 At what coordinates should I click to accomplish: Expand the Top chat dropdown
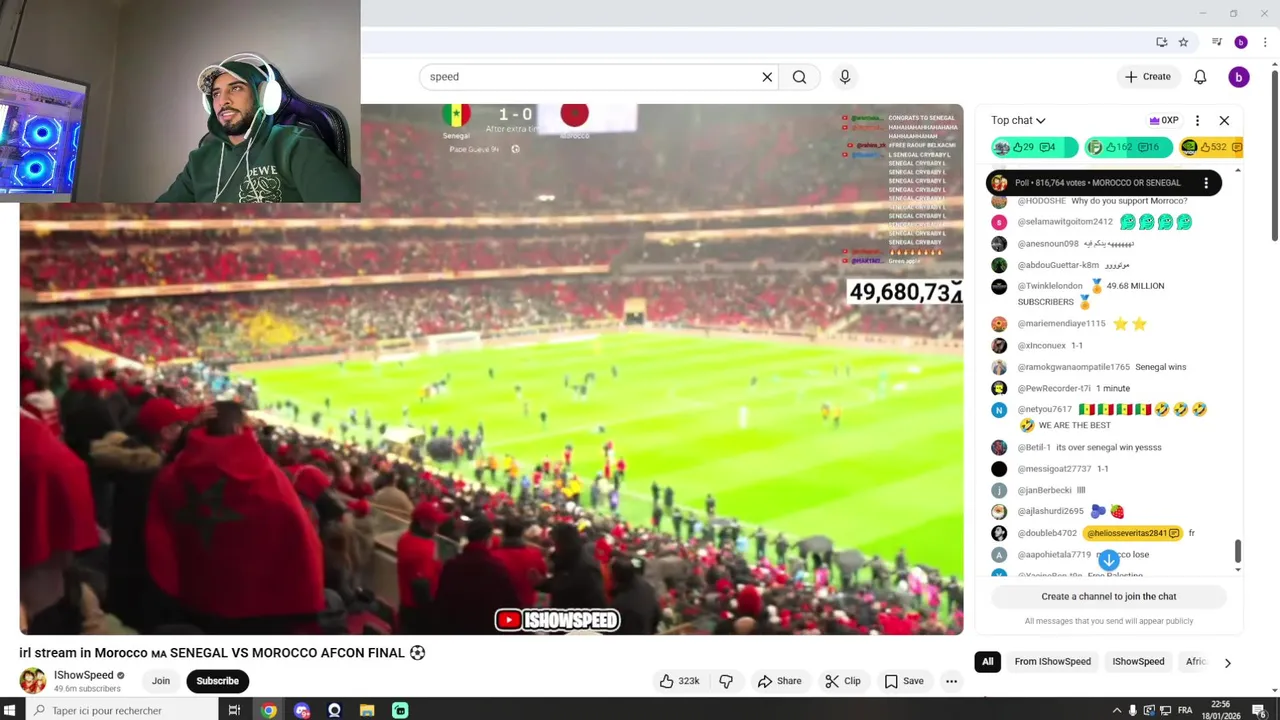tap(1018, 120)
